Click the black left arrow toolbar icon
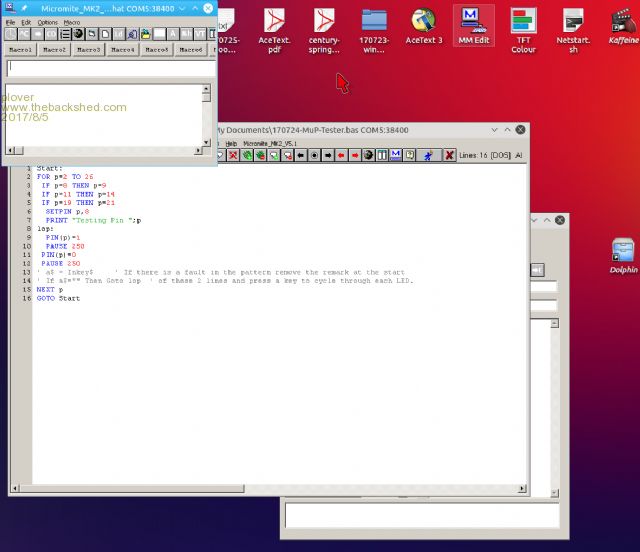The height and width of the screenshot is (552, 640). [300, 155]
